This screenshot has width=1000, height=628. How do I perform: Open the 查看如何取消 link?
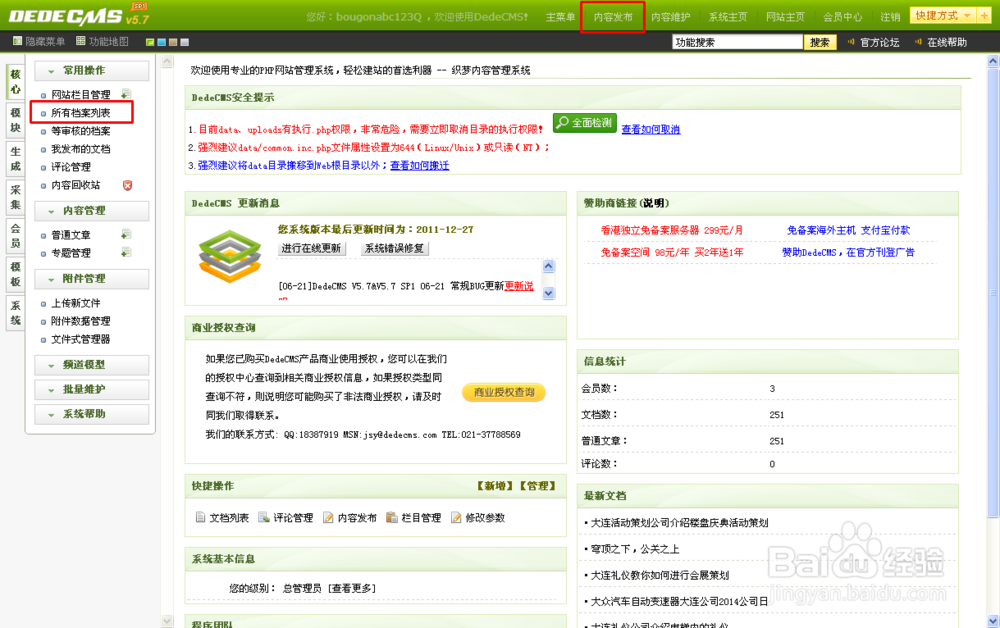tap(651, 129)
